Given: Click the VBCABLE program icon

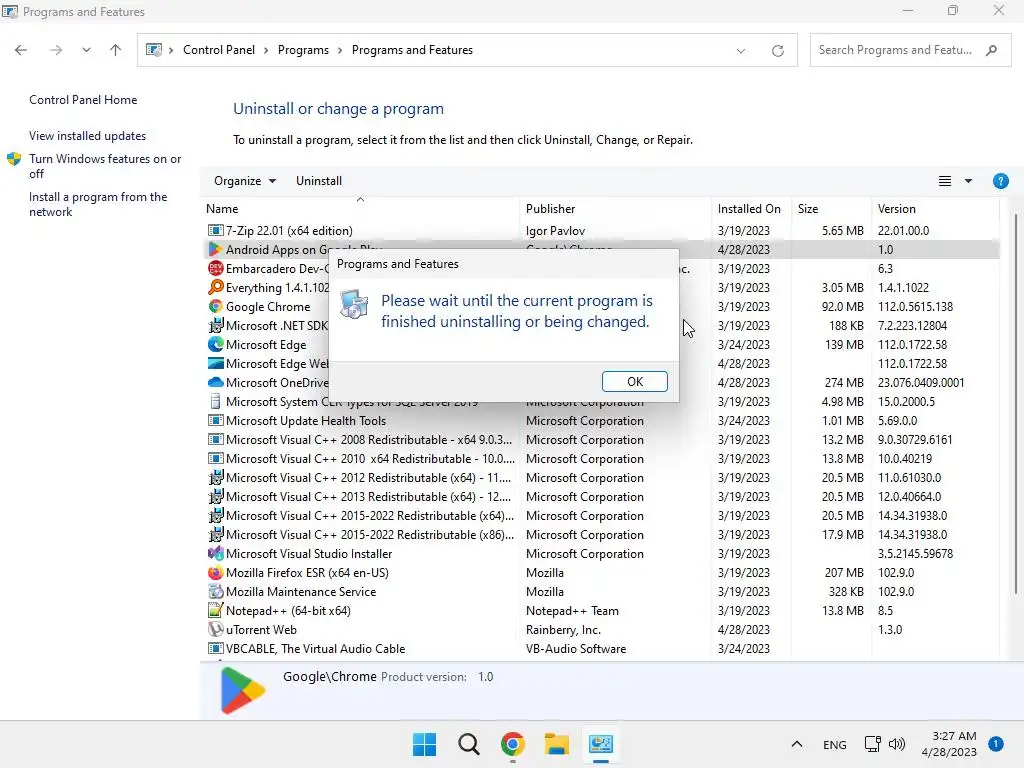Looking at the screenshot, I should pyautogui.click(x=215, y=648).
